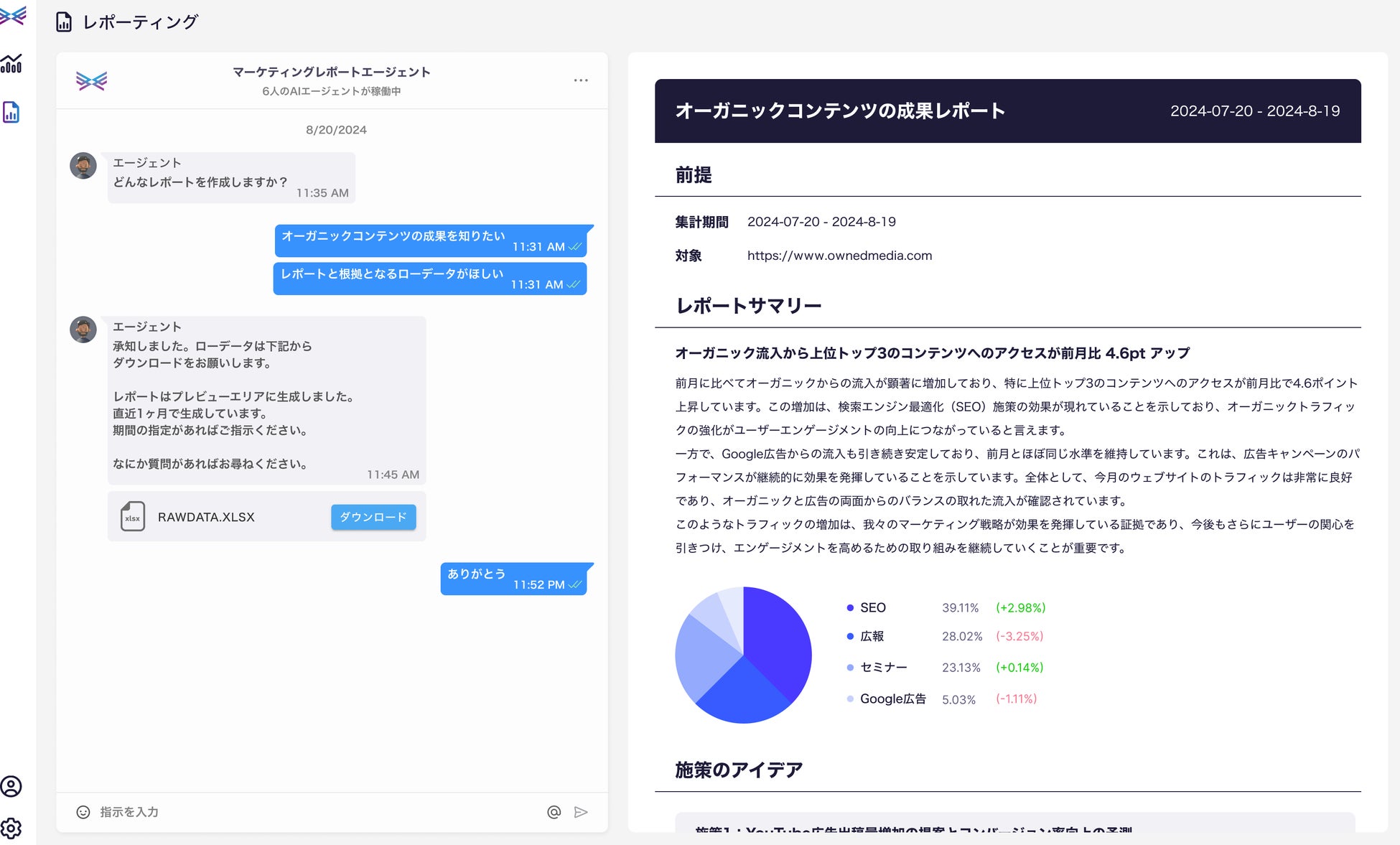Open the settings gear icon
This screenshot has width=1400, height=845.
point(11,828)
